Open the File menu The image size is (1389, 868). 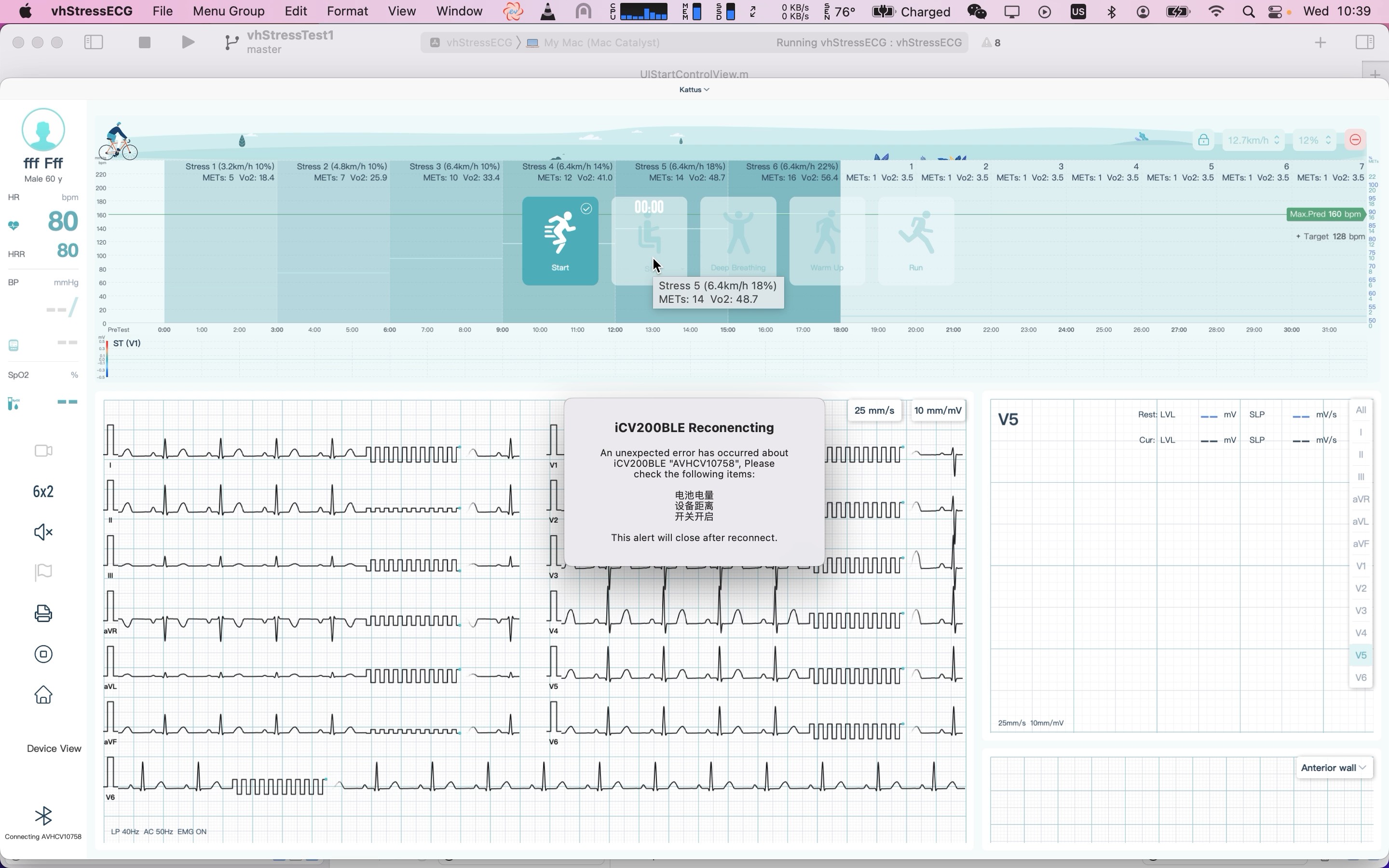(x=163, y=12)
